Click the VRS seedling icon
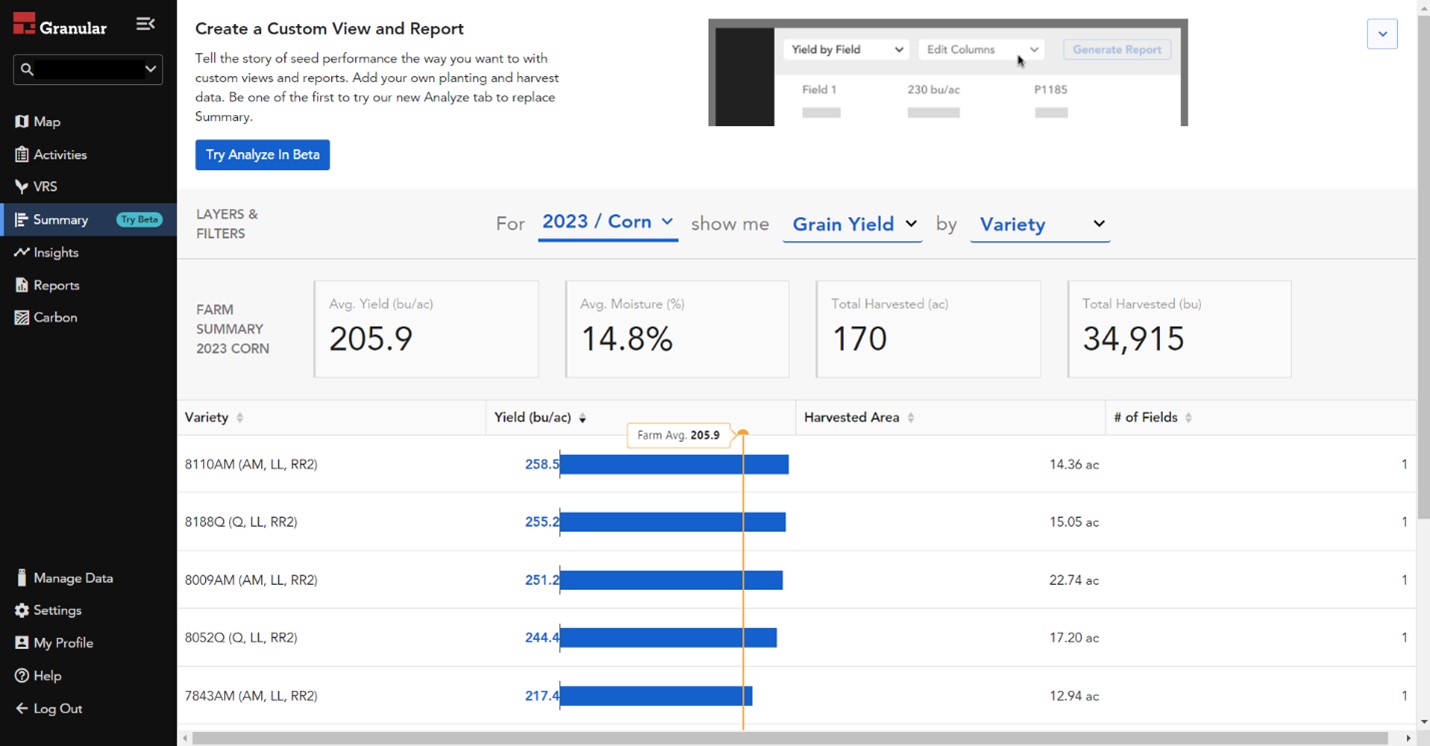 22,187
